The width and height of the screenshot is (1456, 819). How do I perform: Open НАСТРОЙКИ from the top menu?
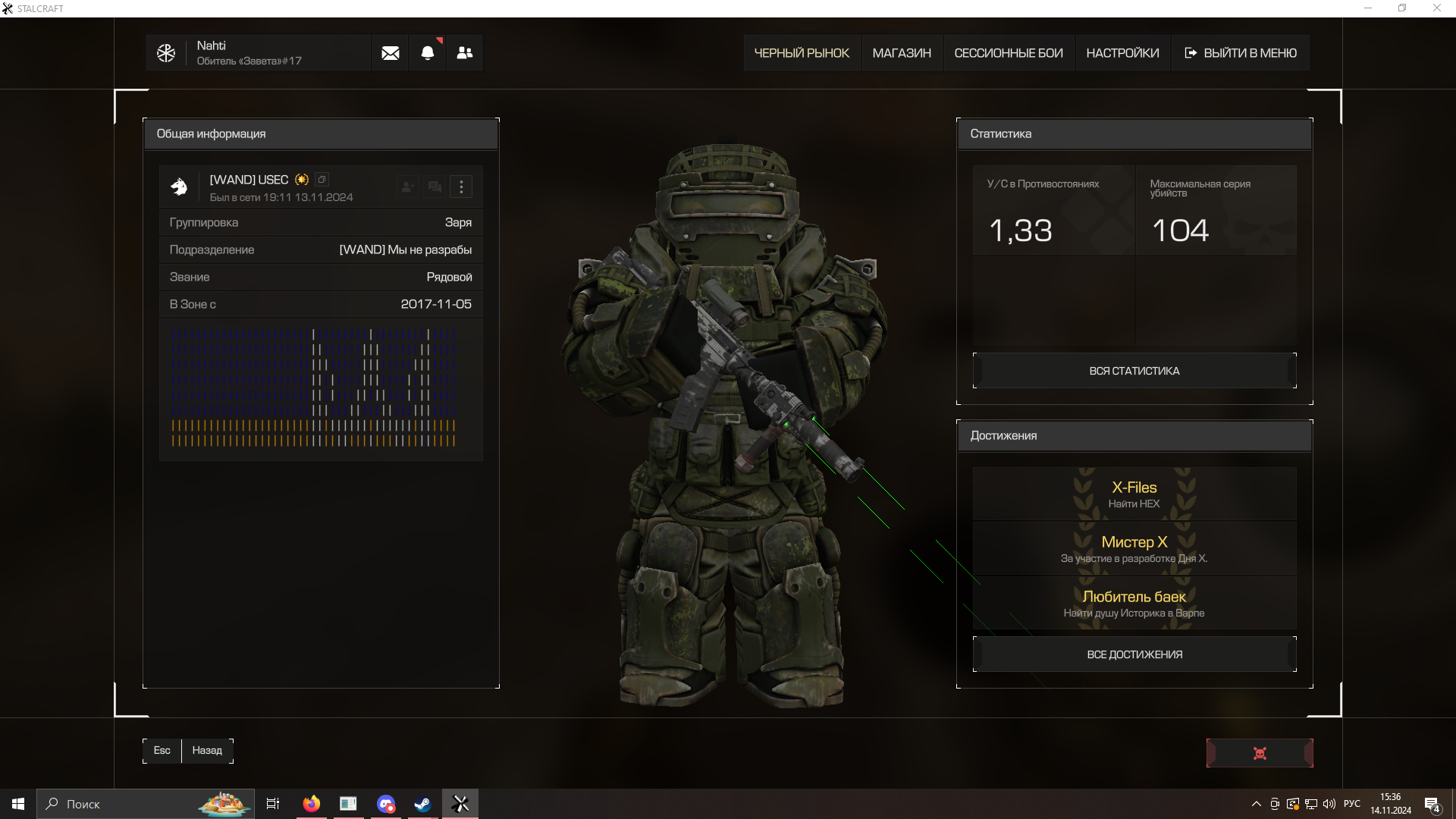tap(1122, 53)
